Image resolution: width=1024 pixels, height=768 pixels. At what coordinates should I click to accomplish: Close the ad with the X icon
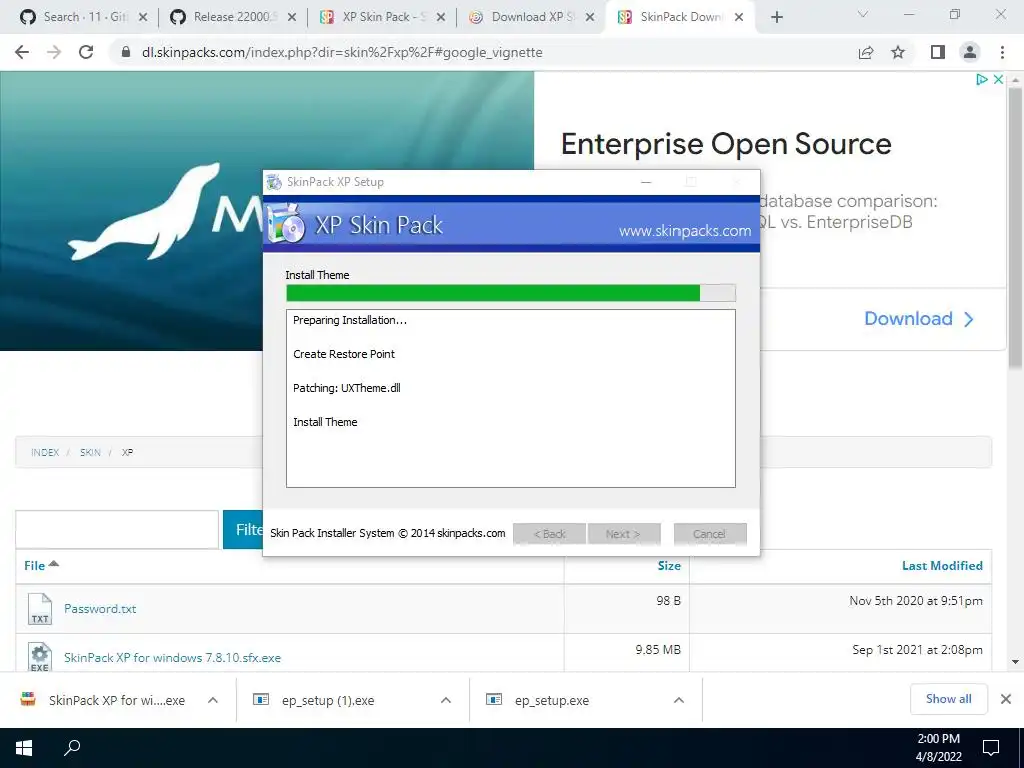(998, 80)
